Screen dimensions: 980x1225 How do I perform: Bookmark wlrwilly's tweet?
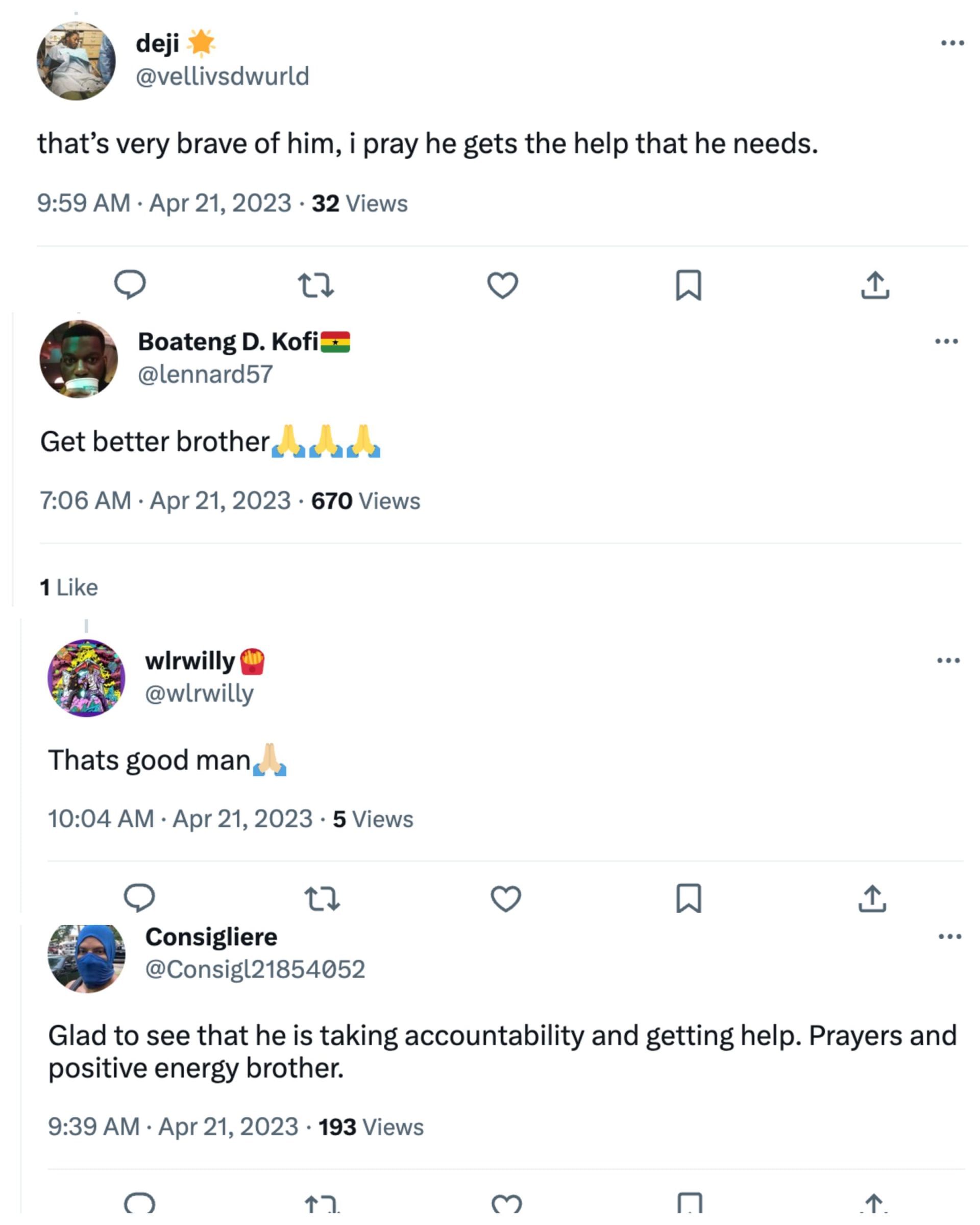tap(689, 898)
